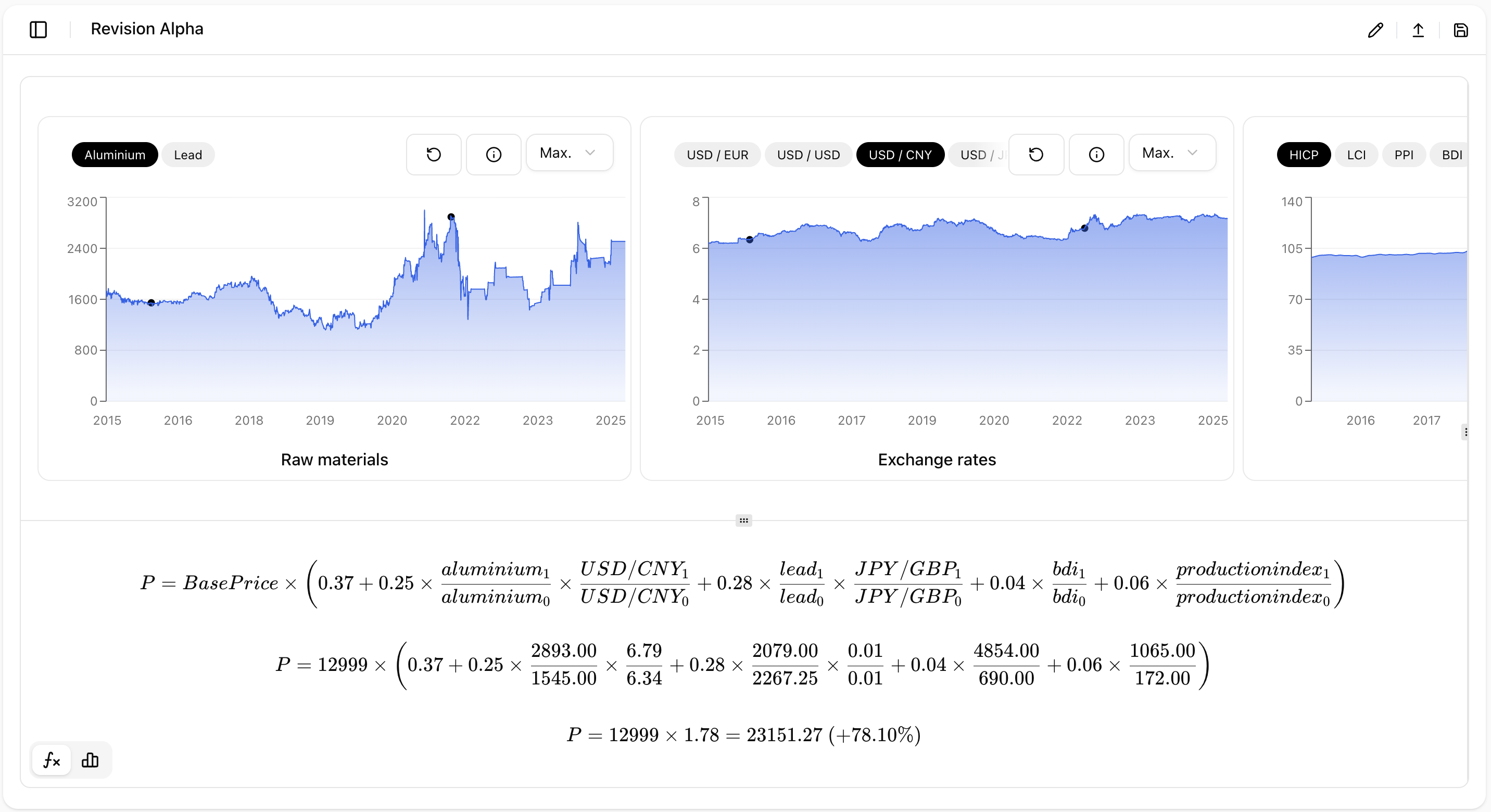Show the USD / EUR rate
This screenshot has width=1491, height=812.
click(x=717, y=154)
